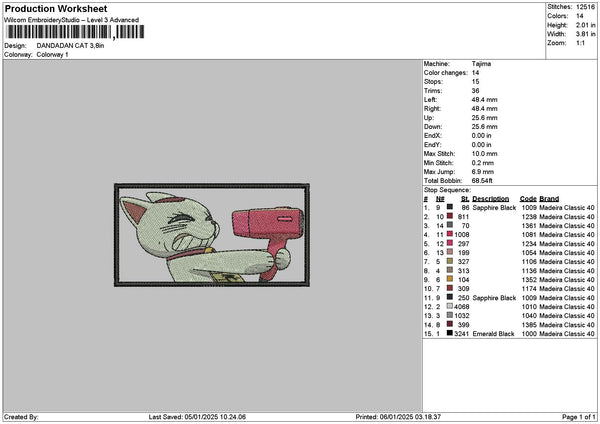
Task: Select the Width value 3.81 in
Action: pos(585,34)
